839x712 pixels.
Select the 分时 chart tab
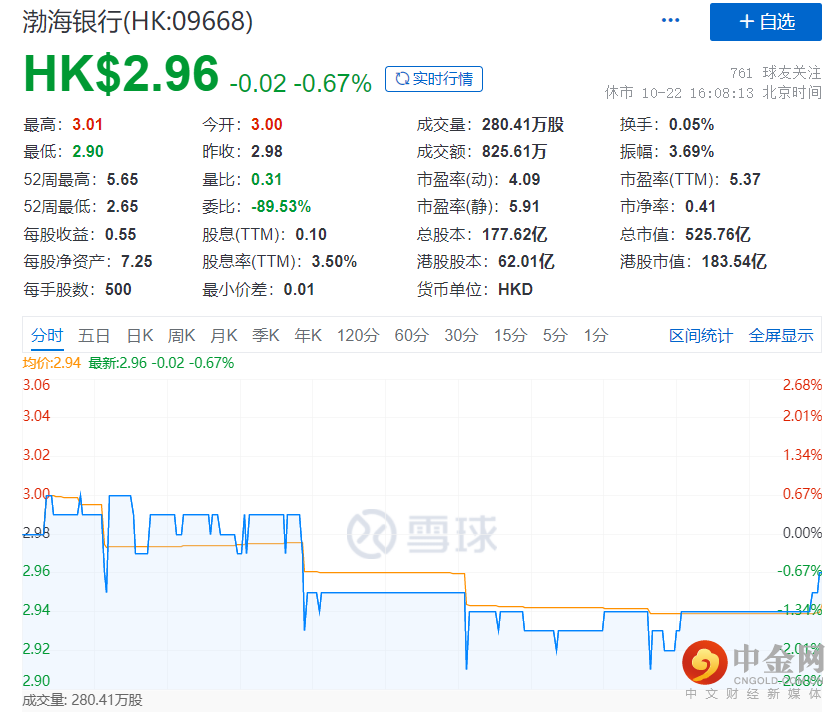point(47,336)
